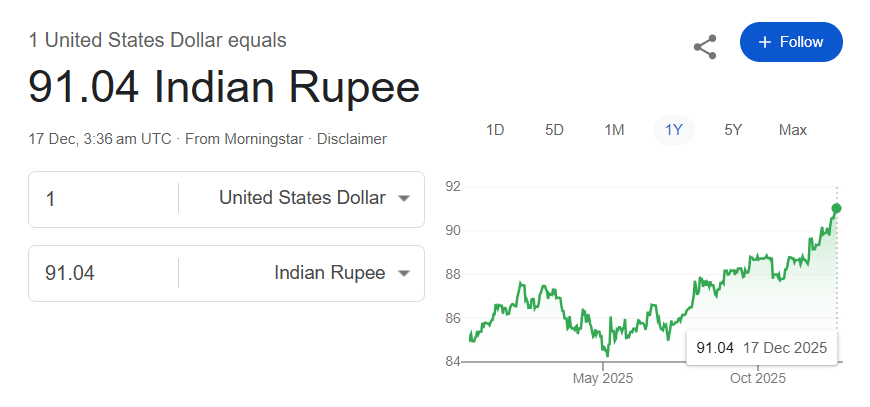Click the green data point on chart
This screenshot has height=407, width=870.
point(836,208)
